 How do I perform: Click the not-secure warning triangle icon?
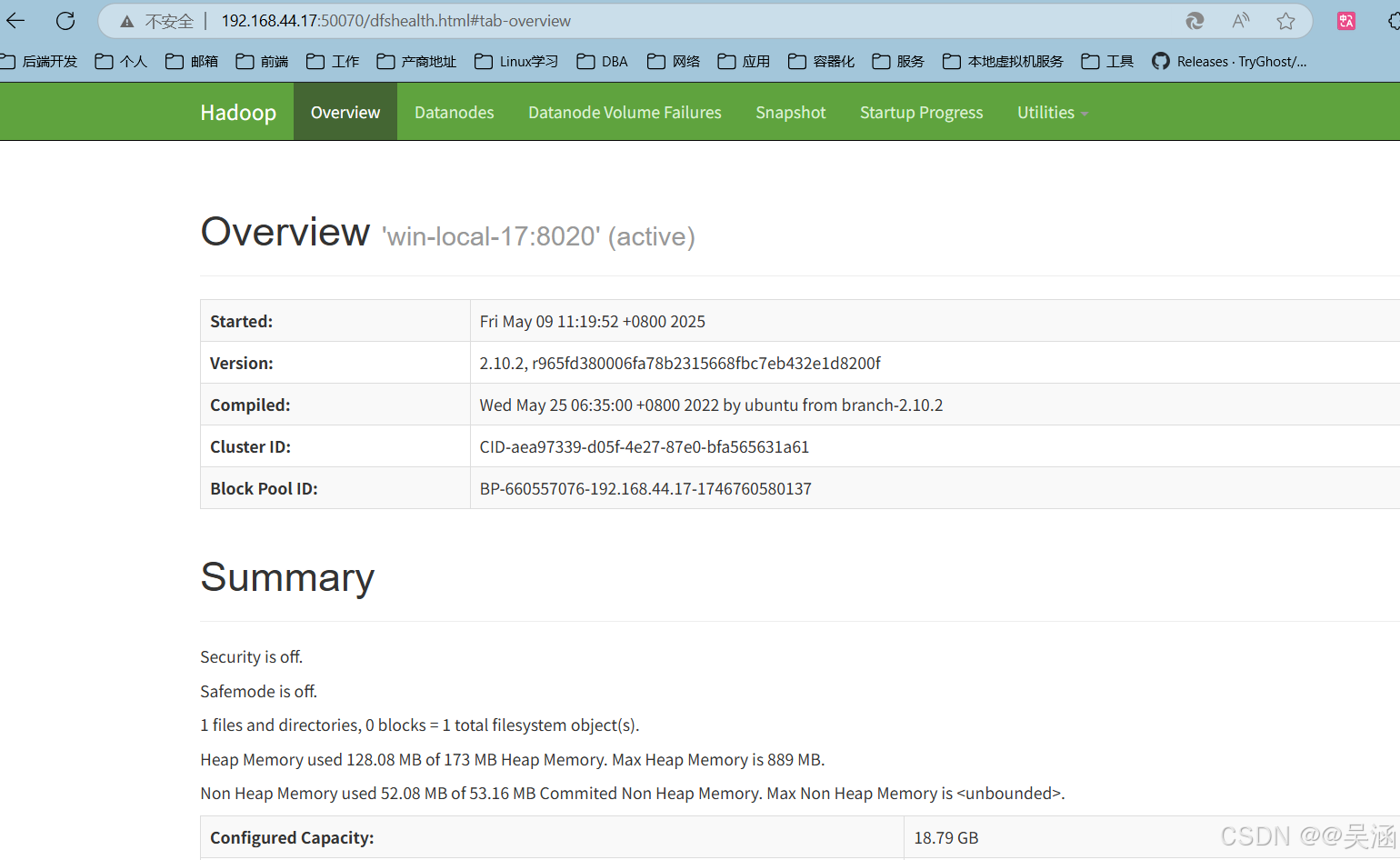coord(127,21)
